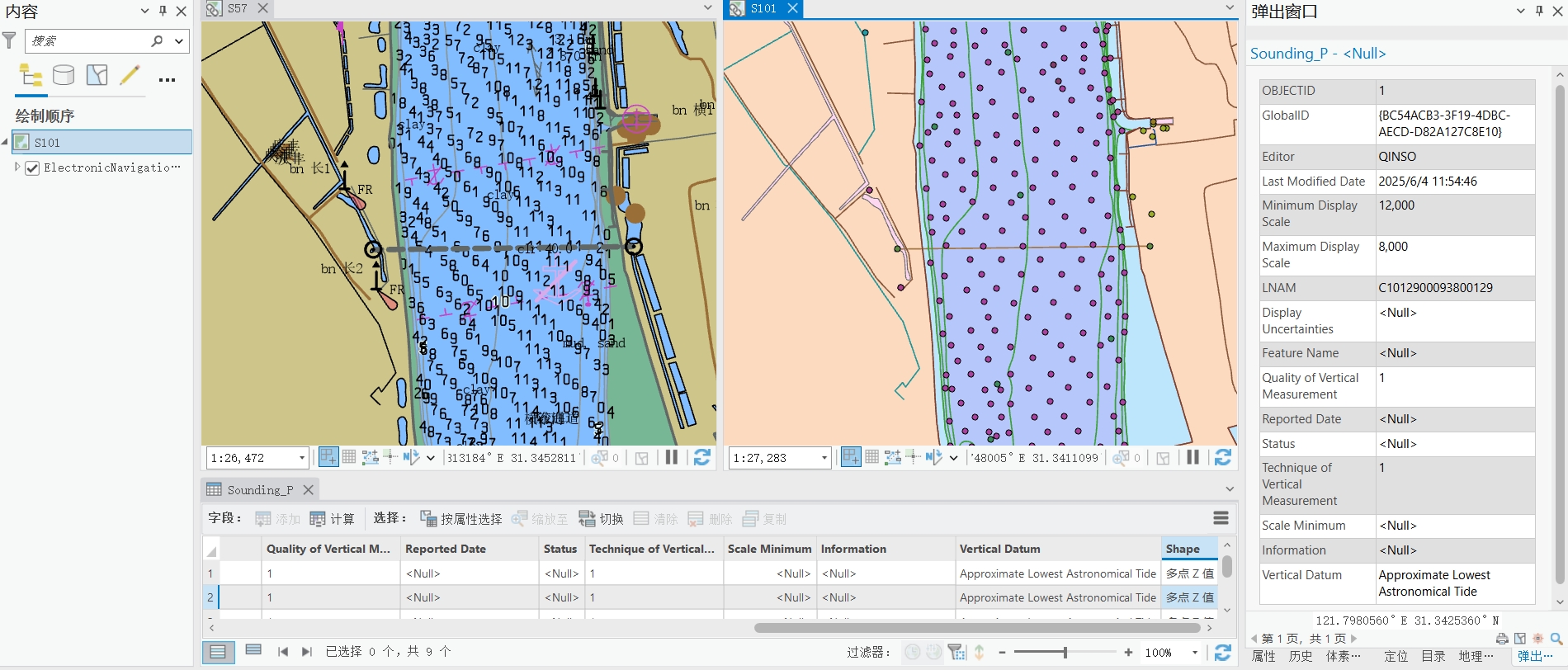The height and width of the screenshot is (670, 1568).
Task: Switch to 属性 (Attributes) pane tab
Action: pos(1263,657)
